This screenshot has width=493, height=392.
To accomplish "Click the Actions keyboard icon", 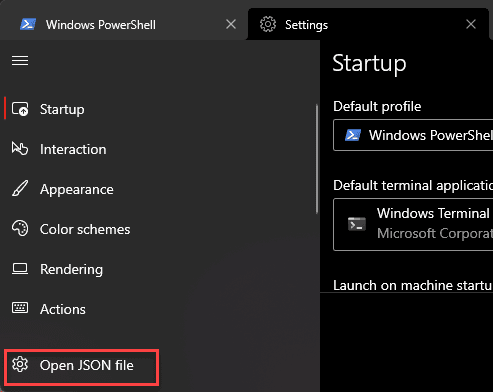I will (20, 308).
